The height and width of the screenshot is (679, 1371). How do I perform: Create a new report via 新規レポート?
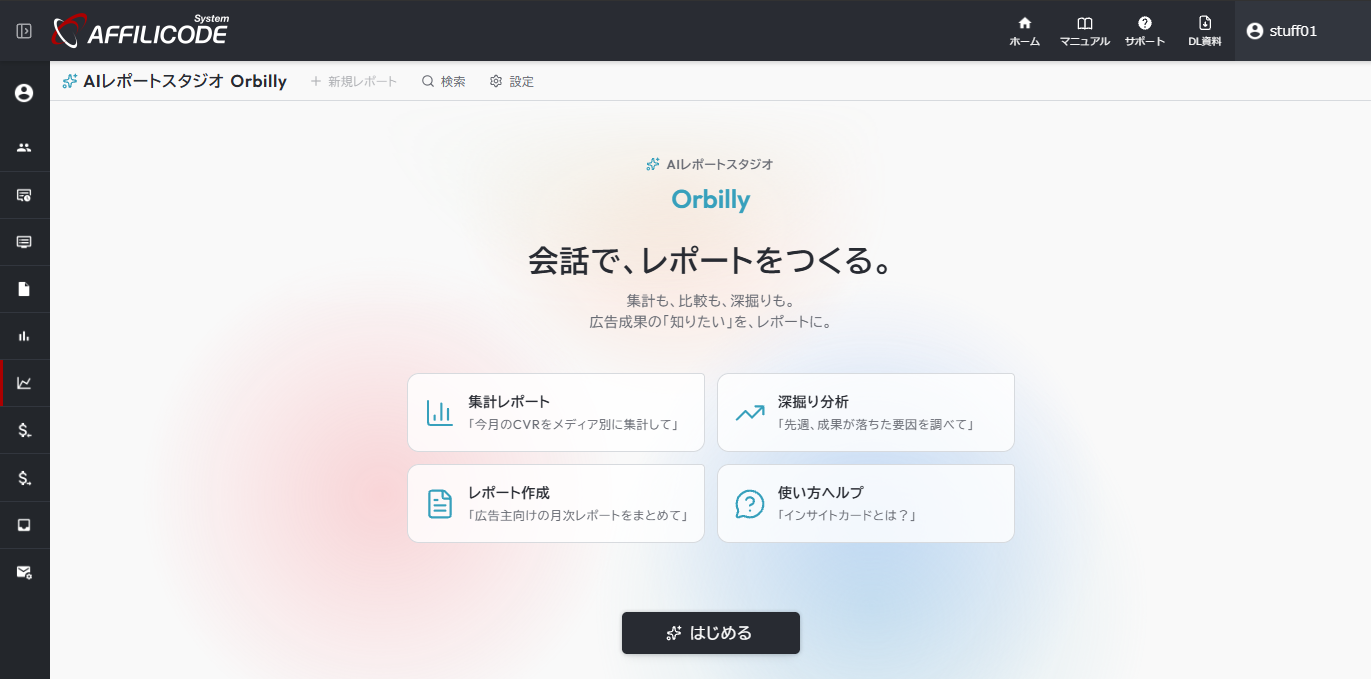[x=354, y=81]
